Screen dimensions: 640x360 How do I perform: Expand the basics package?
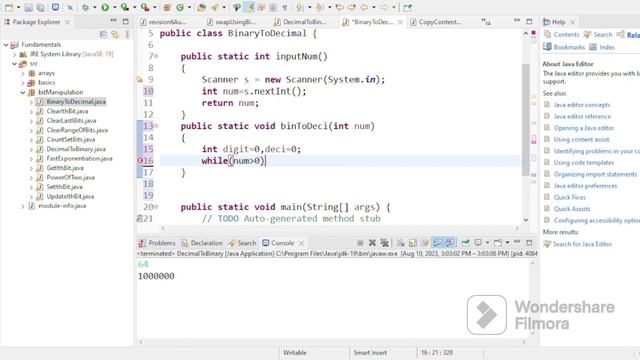tap(23, 83)
